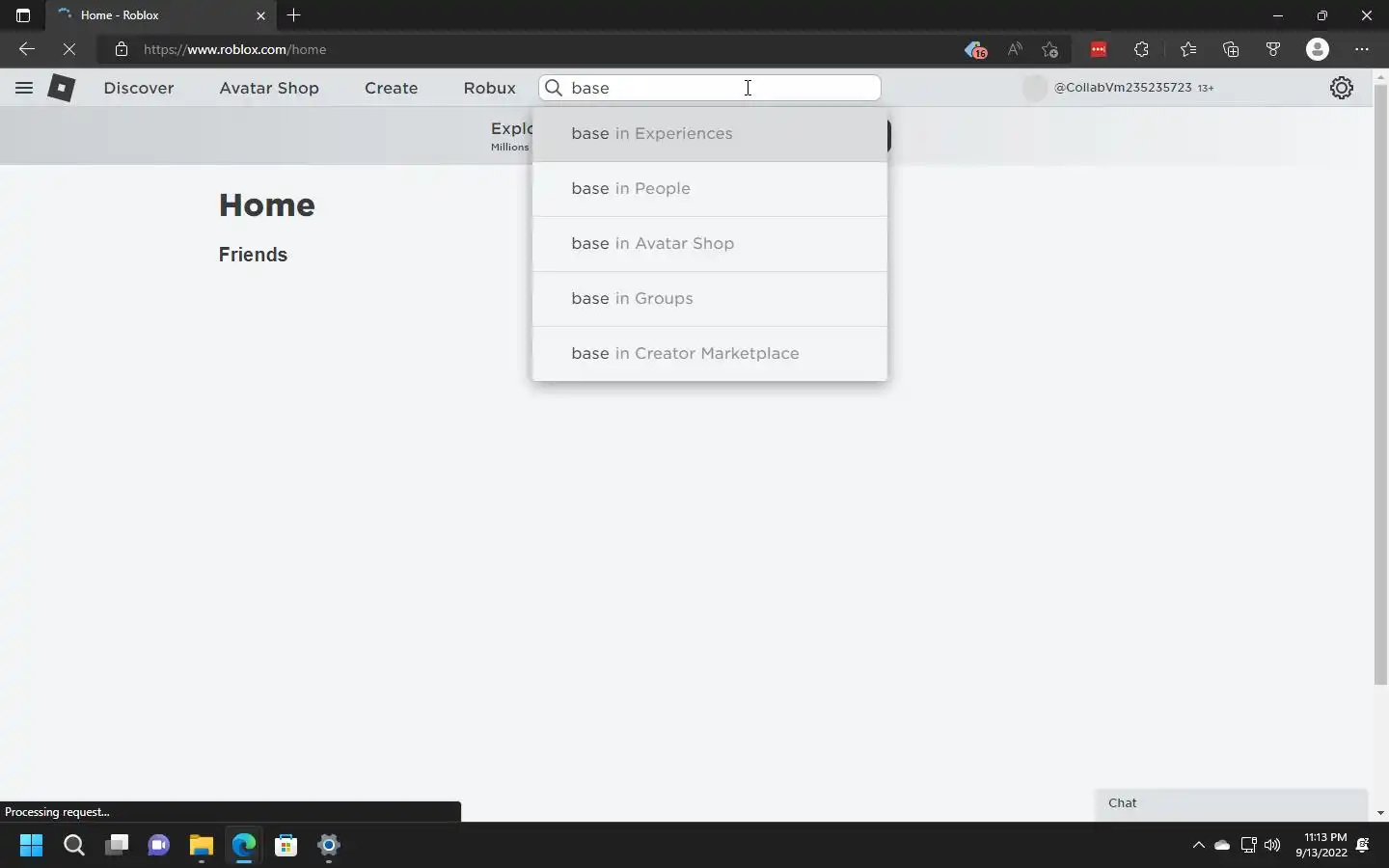
Task: Open Windows taskbar search
Action: click(x=74, y=846)
